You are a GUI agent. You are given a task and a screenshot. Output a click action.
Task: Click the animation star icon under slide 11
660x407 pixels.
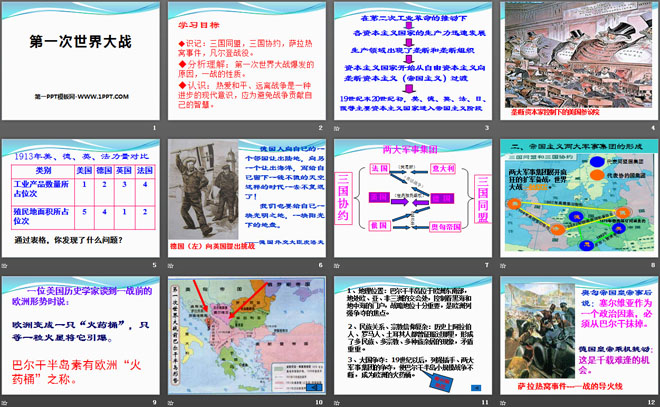pos(337,402)
